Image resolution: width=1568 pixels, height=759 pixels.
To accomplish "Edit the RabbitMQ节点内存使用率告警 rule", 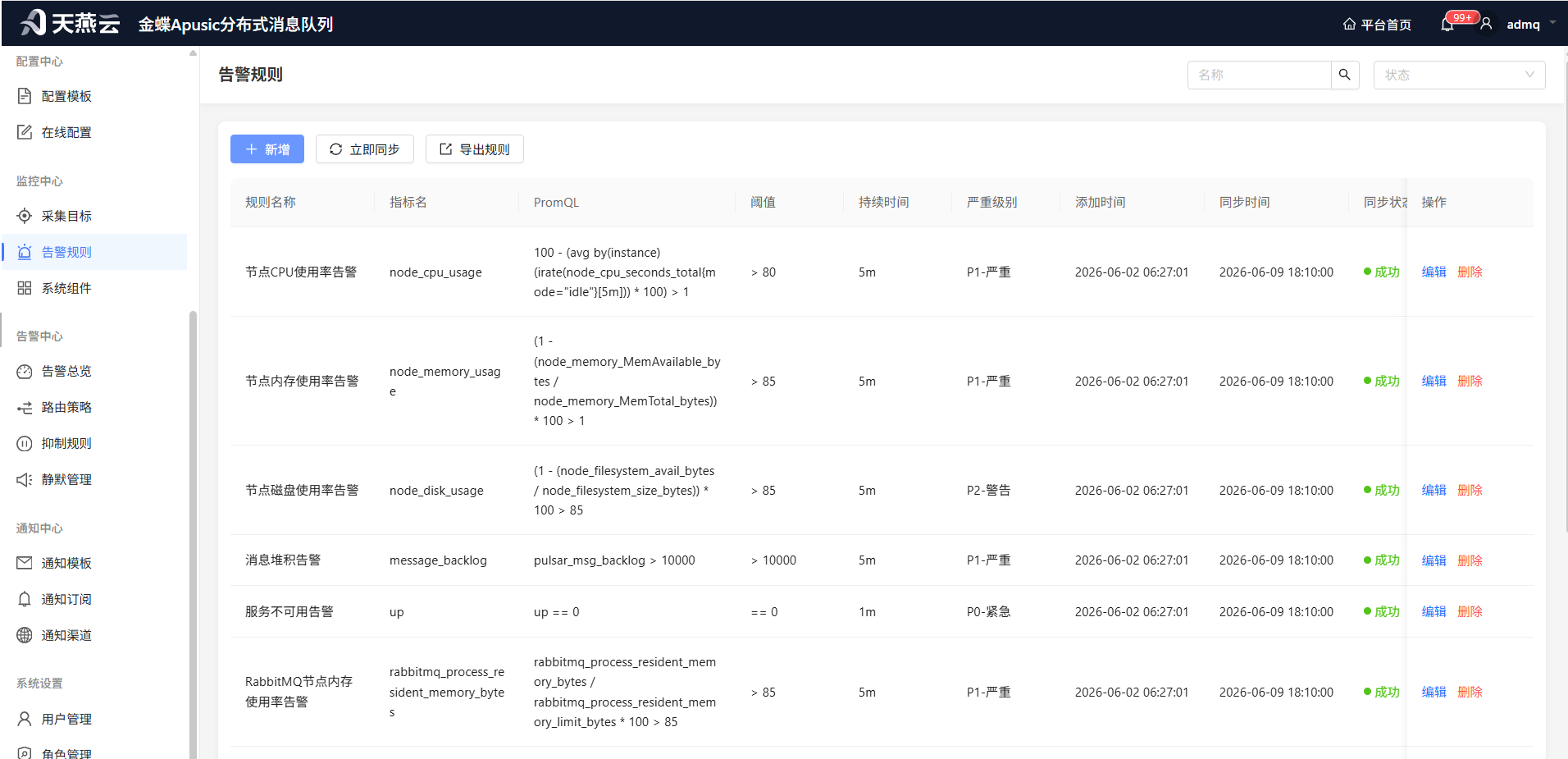I will coord(1434,692).
